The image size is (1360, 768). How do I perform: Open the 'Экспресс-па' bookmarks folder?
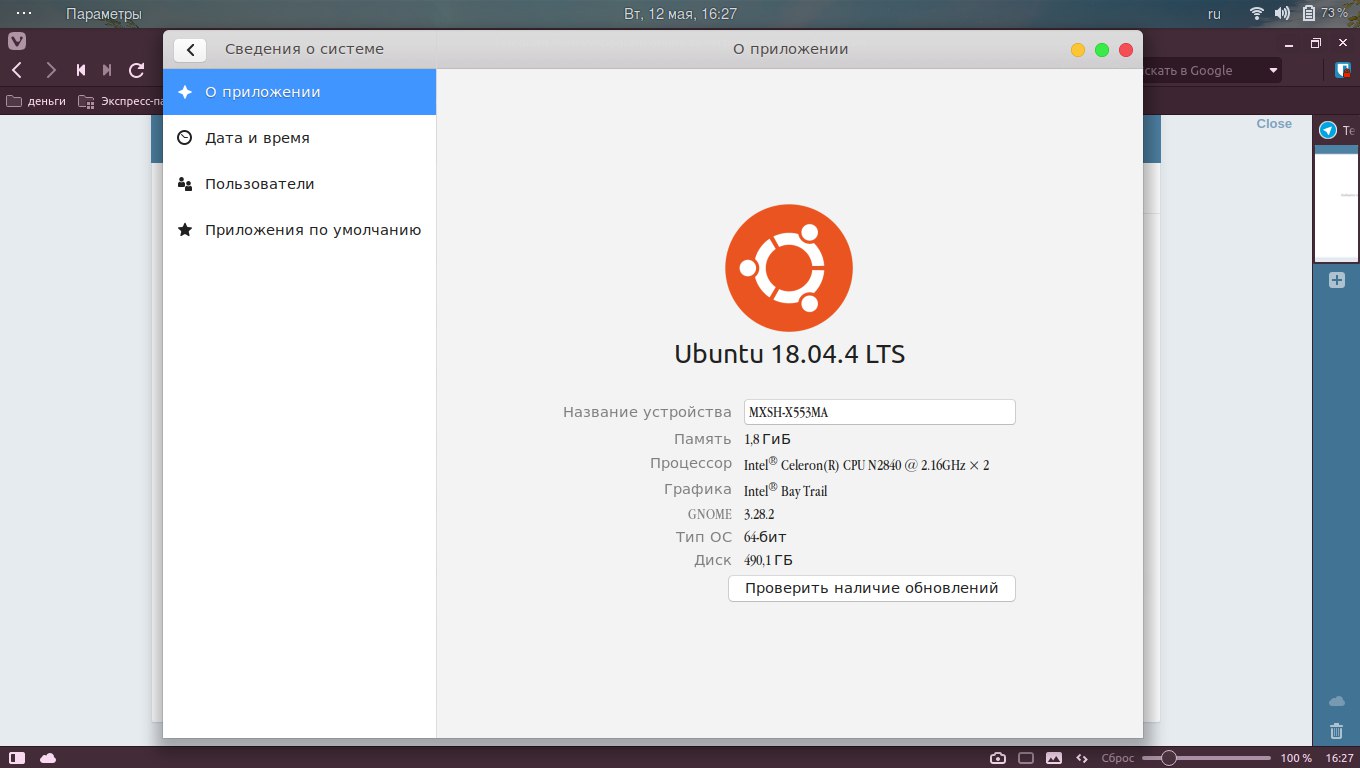[121, 101]
